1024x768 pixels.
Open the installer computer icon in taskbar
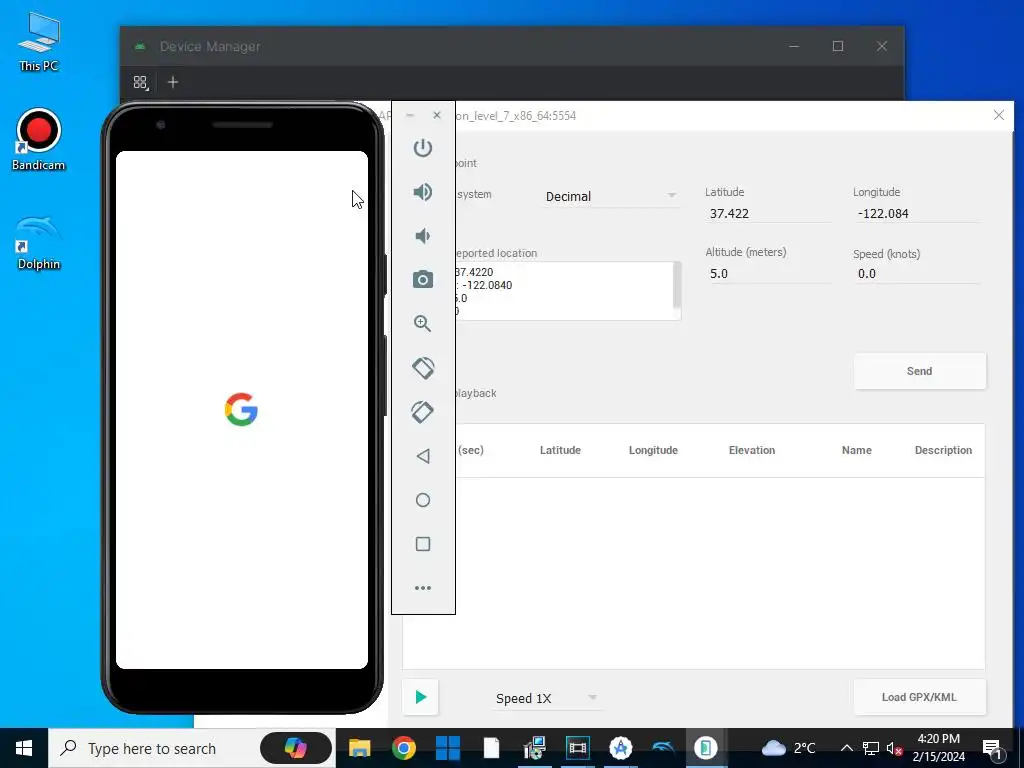534,748
